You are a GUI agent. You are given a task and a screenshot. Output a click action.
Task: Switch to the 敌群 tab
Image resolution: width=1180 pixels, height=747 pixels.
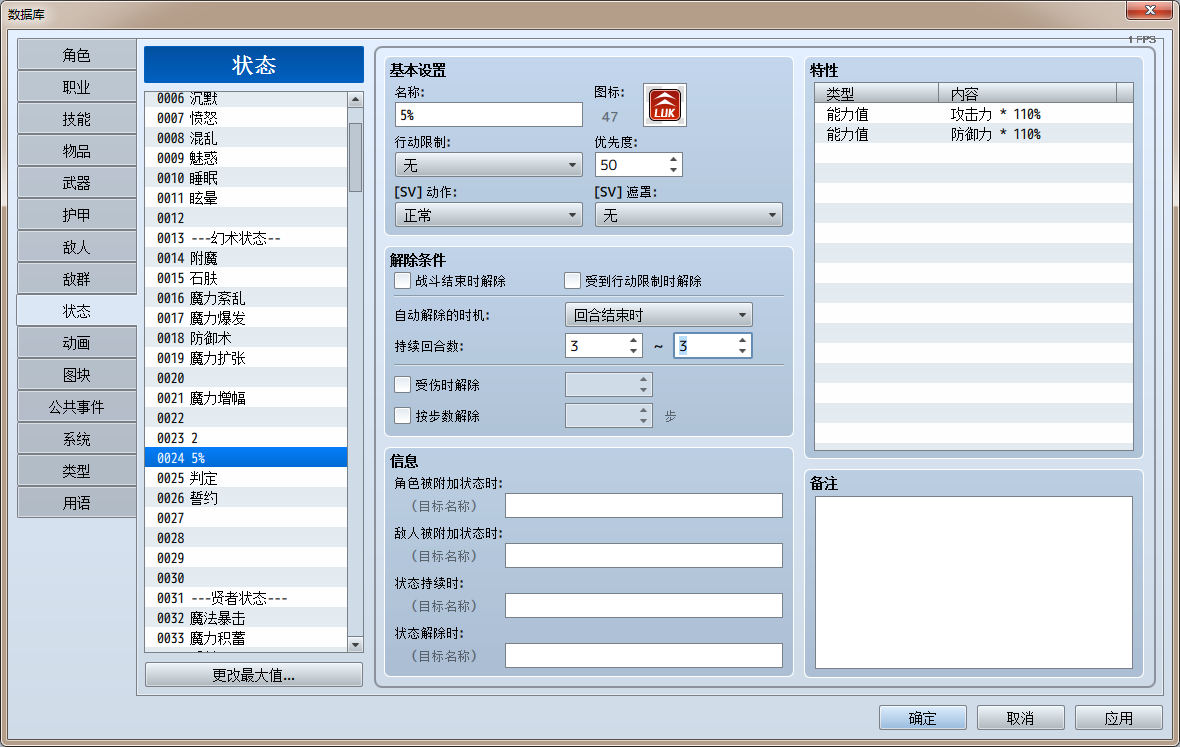coord(77,279)
